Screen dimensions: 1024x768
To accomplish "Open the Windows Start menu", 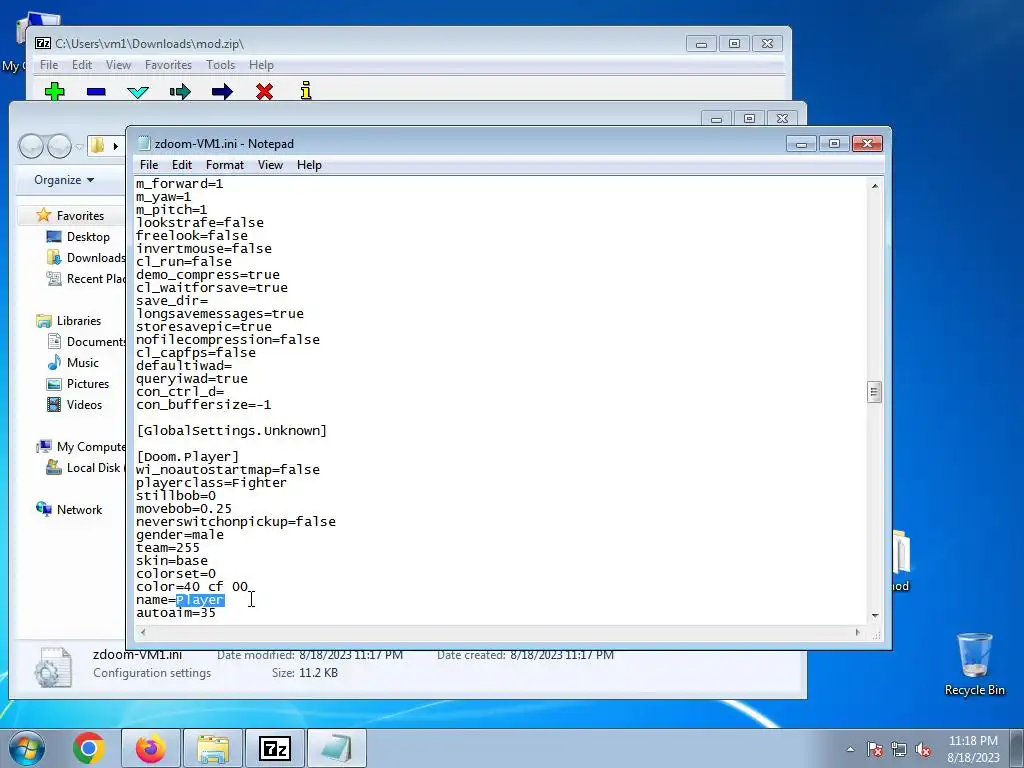I will pos(27,748).
